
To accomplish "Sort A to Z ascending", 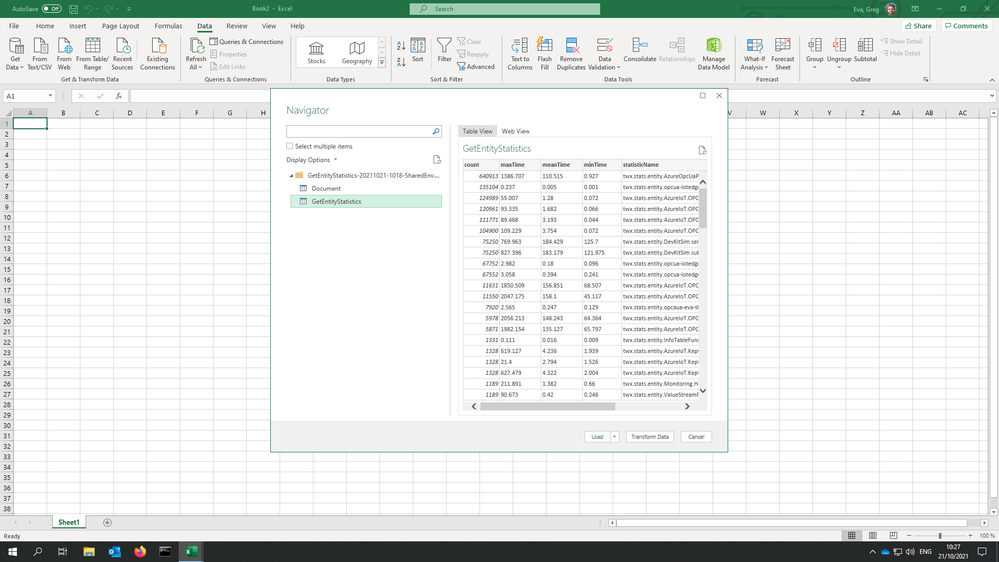I will click(x=401, y=46).
